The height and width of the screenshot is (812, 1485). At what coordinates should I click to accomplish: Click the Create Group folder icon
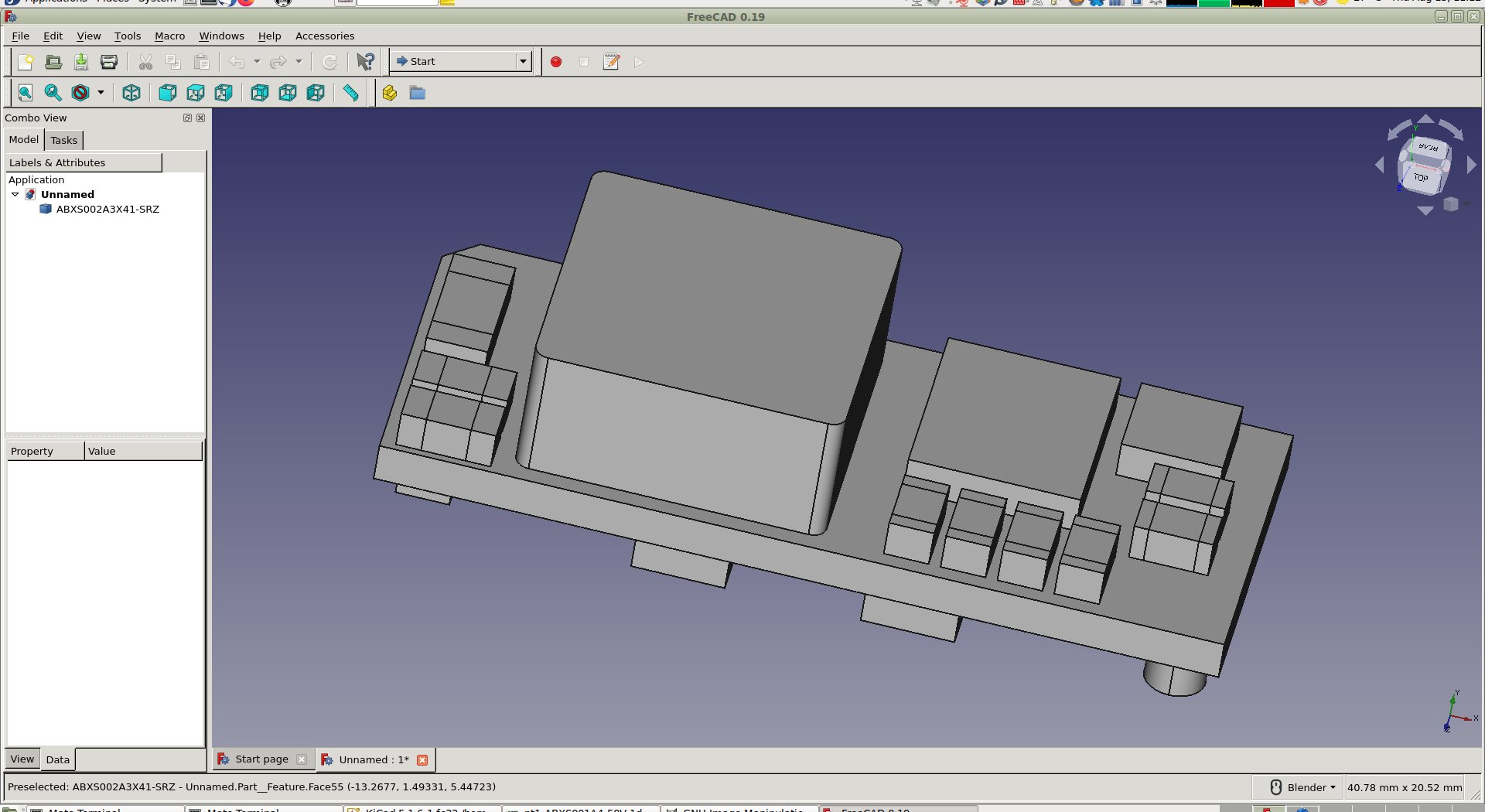coord(418,93)
